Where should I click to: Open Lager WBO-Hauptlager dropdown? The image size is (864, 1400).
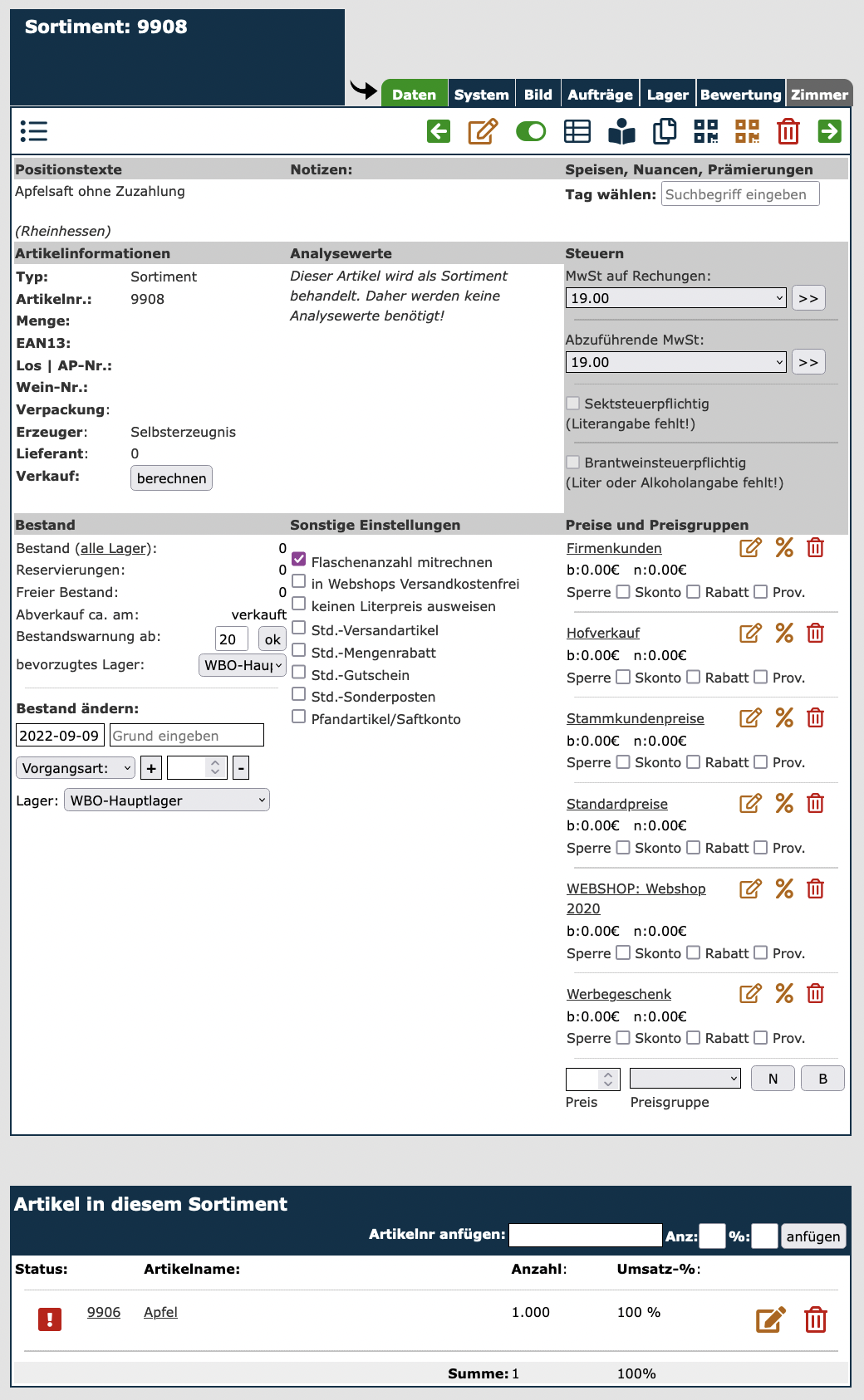click(x=167, y=800)
